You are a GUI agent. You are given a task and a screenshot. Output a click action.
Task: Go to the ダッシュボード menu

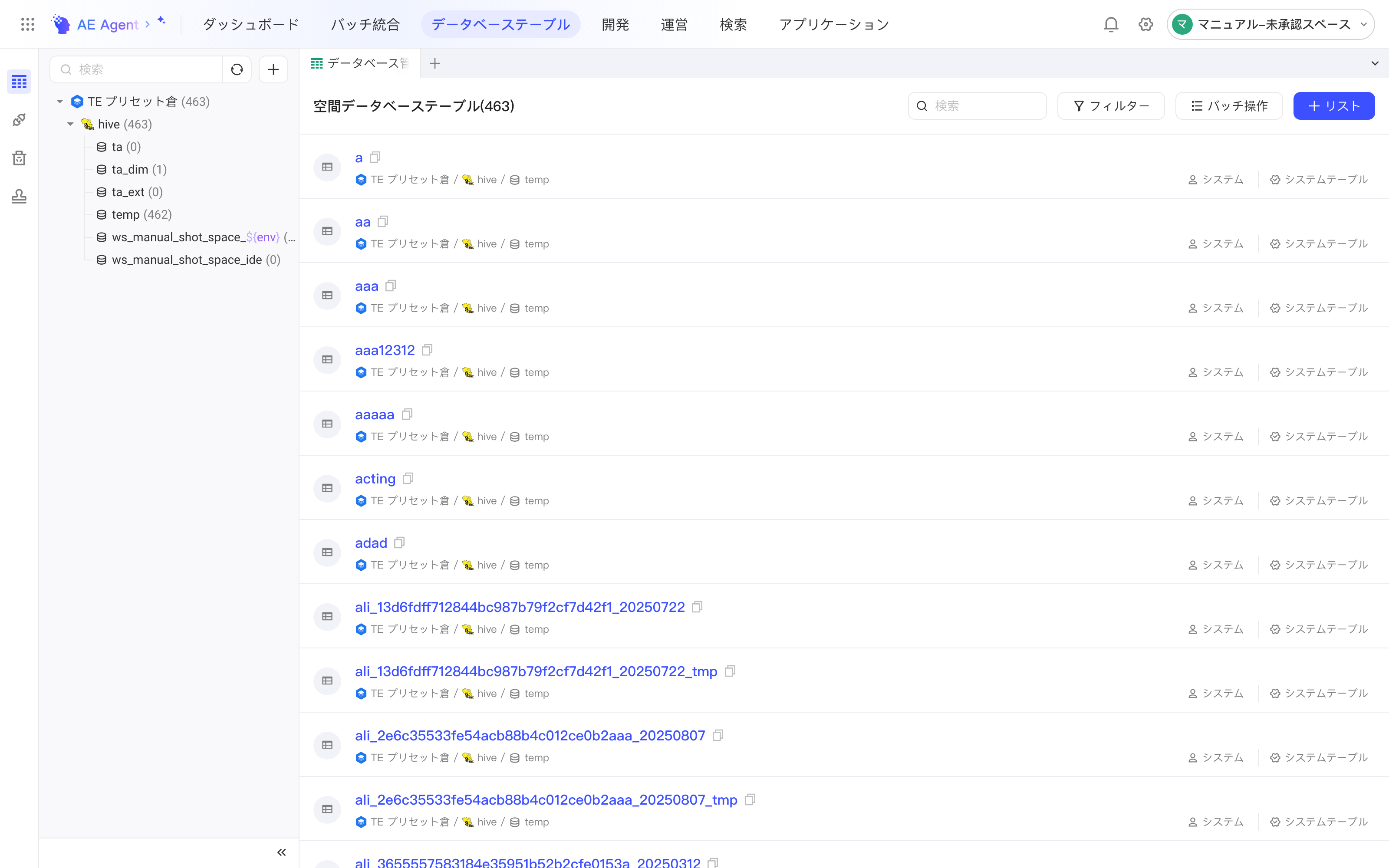point(251,24)
